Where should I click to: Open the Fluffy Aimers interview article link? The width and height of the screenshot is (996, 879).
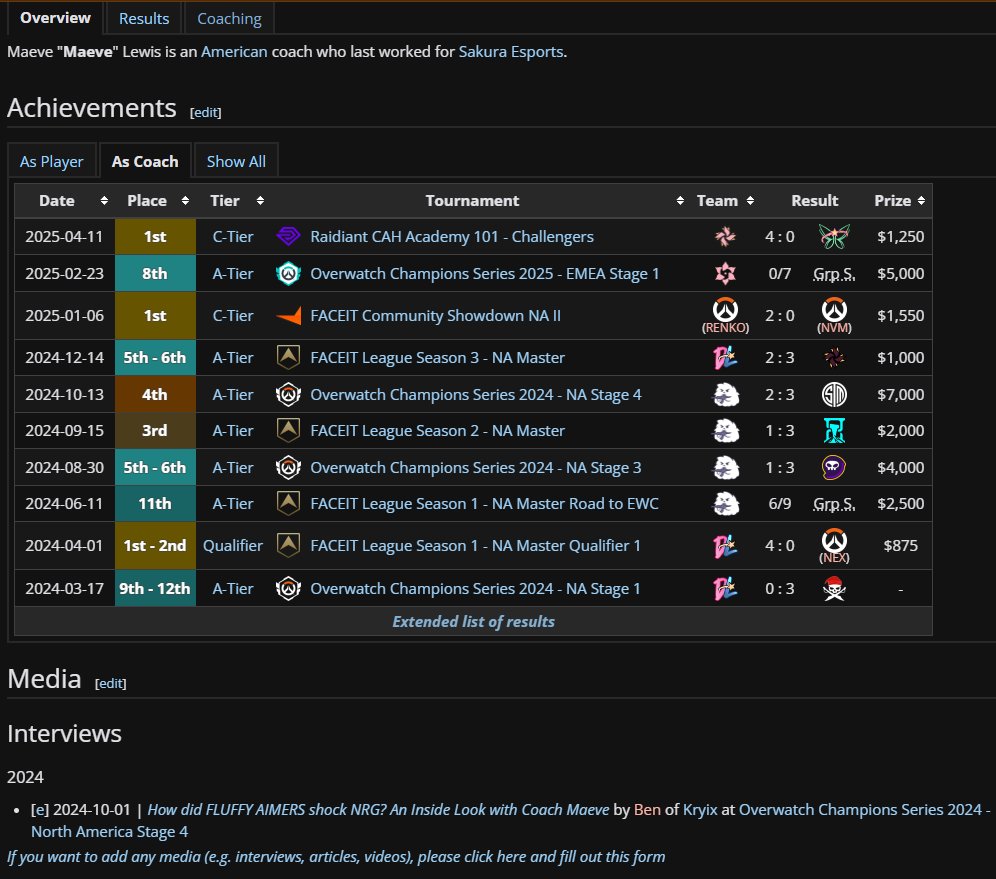coord(378,810)
